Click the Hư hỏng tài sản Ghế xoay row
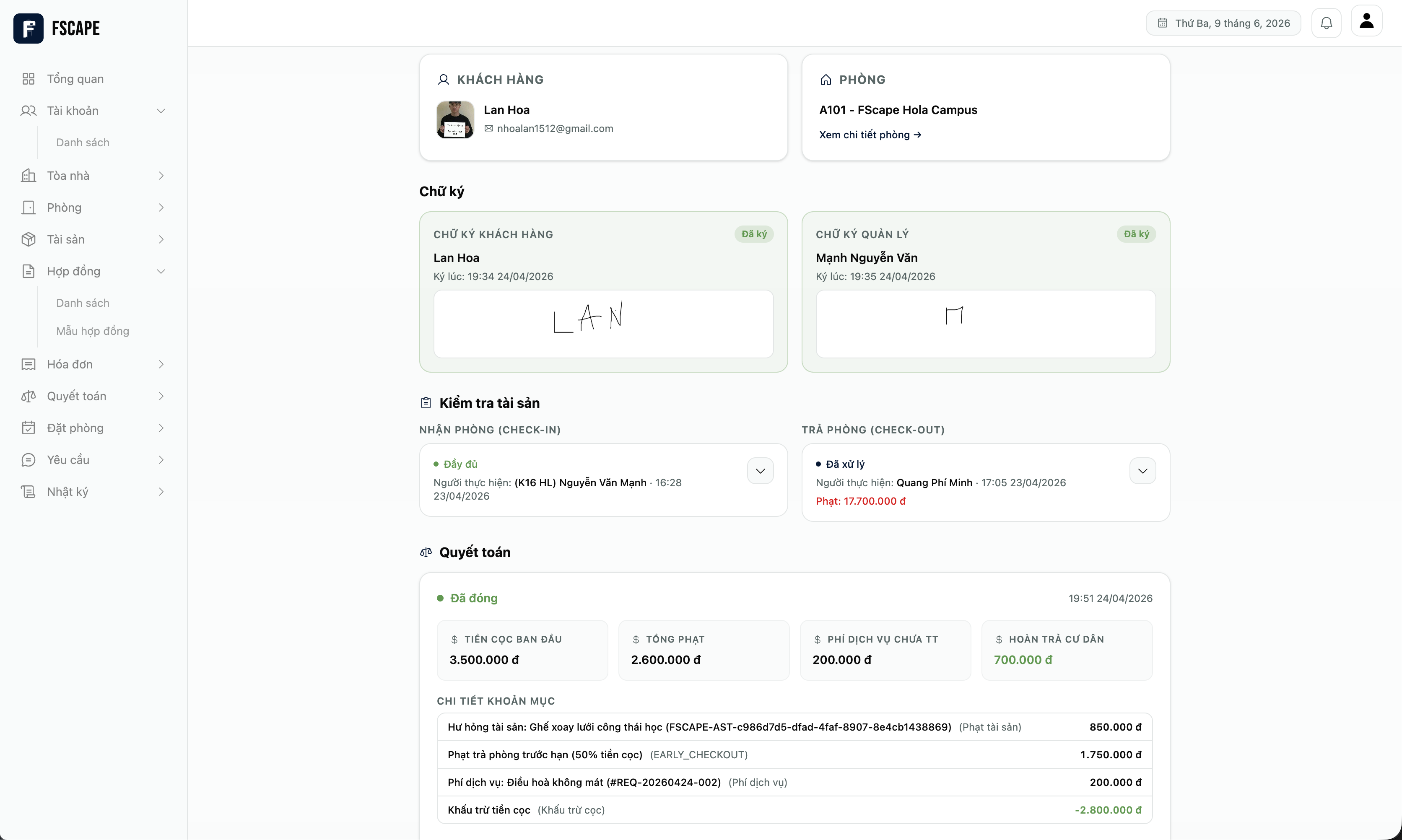Viewport: 1402px width, 840px height. [794, 727]
